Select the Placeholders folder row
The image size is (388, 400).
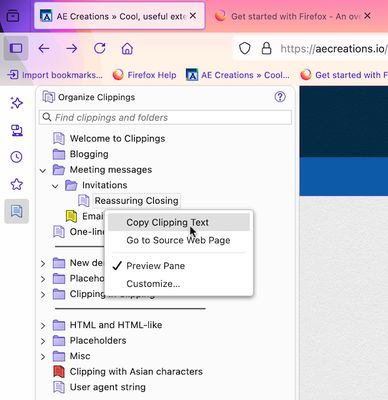pyautogui.click(x=98, y=341)
